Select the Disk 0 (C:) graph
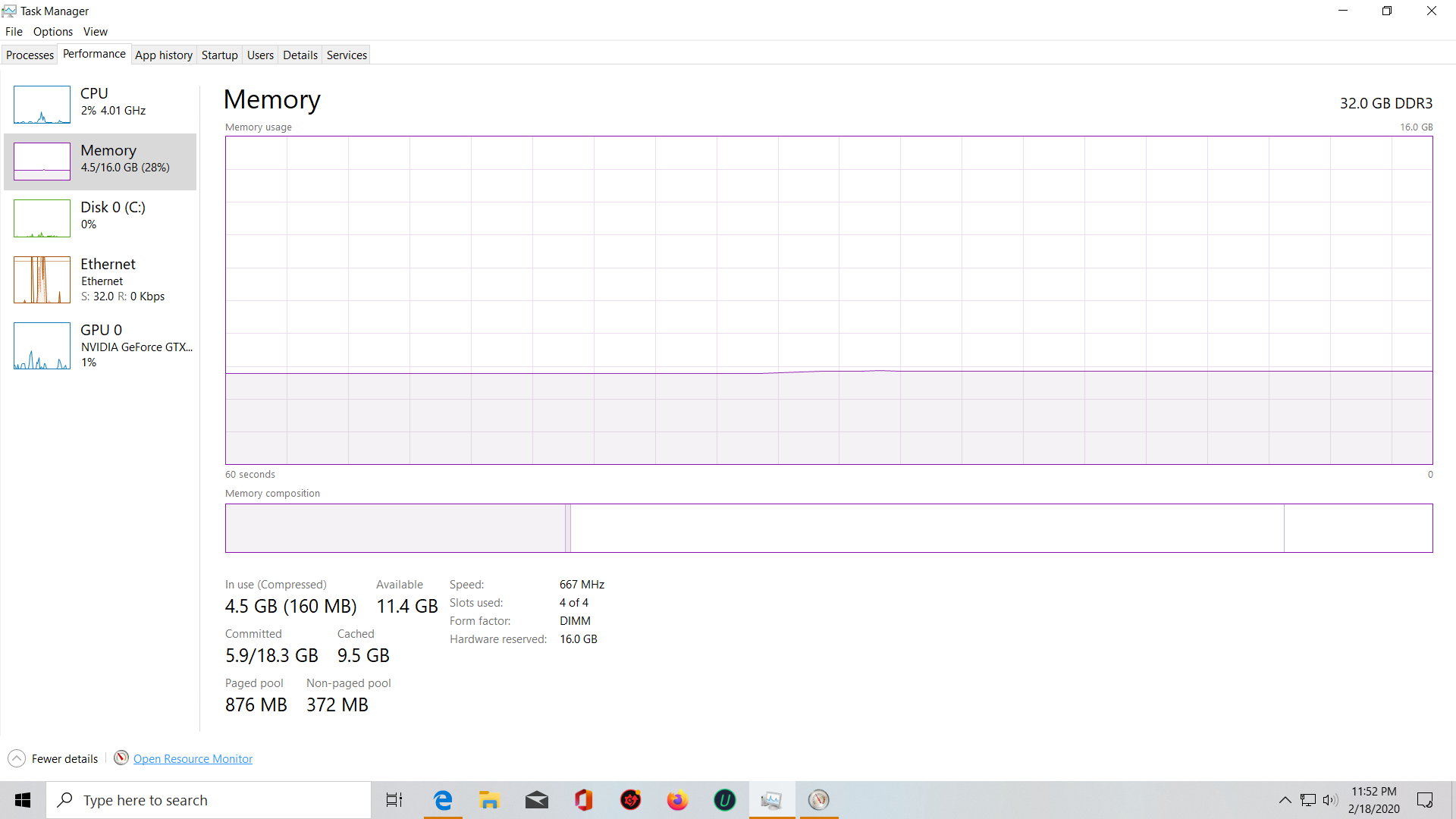1456x819 pixels. click(x=42, y=218)
